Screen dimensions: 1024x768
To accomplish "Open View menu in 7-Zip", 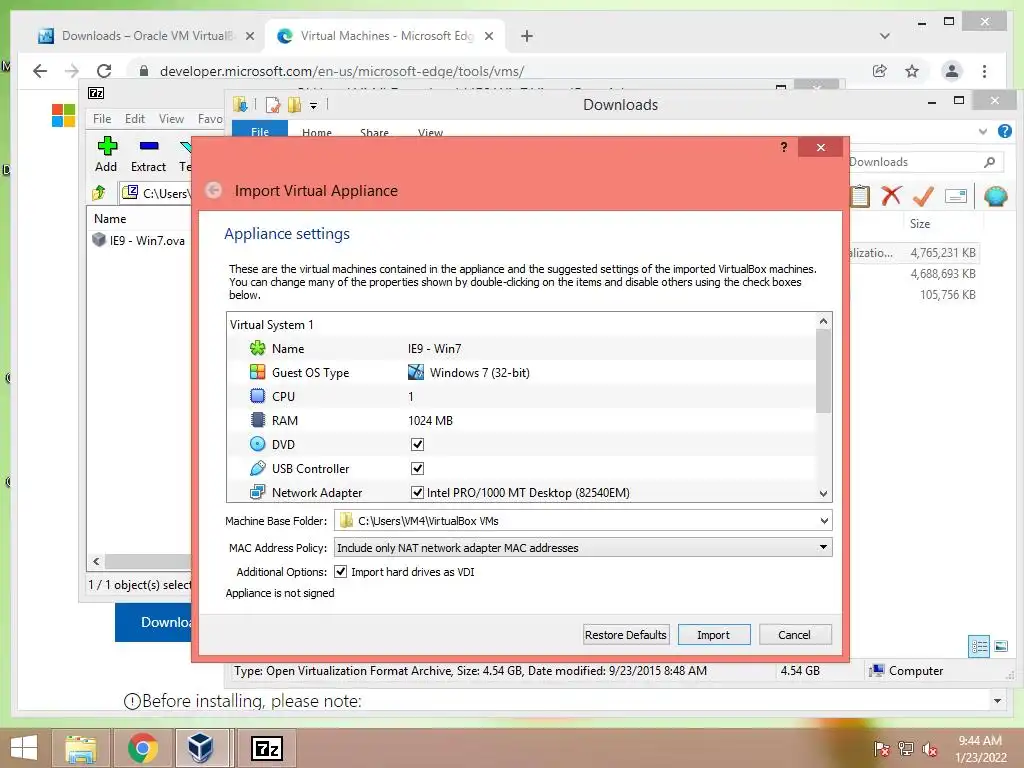I will coord(171,118).
